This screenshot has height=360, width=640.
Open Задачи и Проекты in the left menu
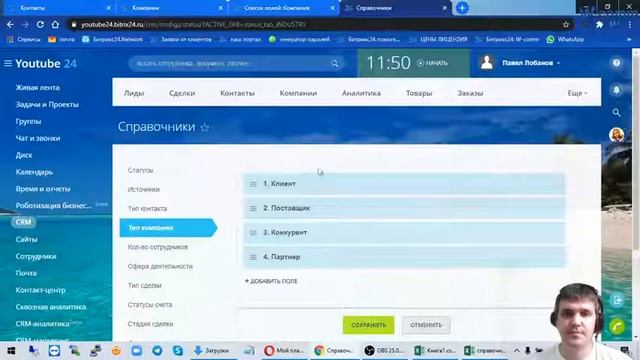pyautogui.click(x=47, y=104)
